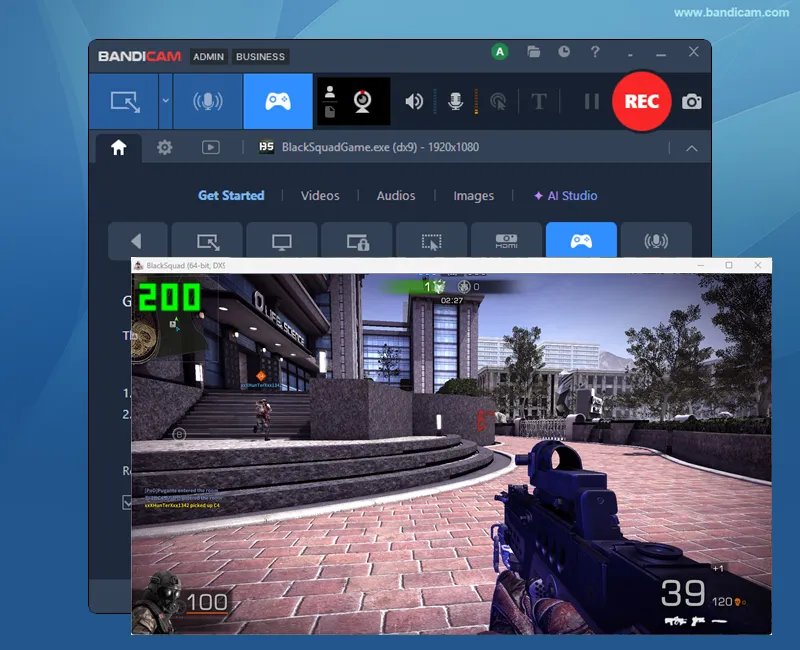Toggle the speaker sound icon

coord(414,102)
